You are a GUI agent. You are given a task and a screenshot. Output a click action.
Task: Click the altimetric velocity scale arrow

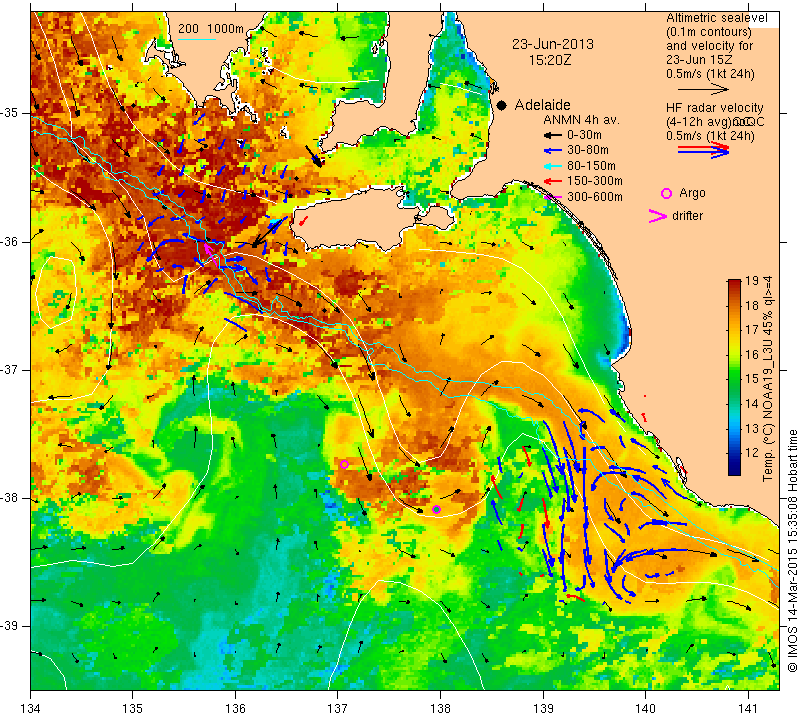[703, 89]
